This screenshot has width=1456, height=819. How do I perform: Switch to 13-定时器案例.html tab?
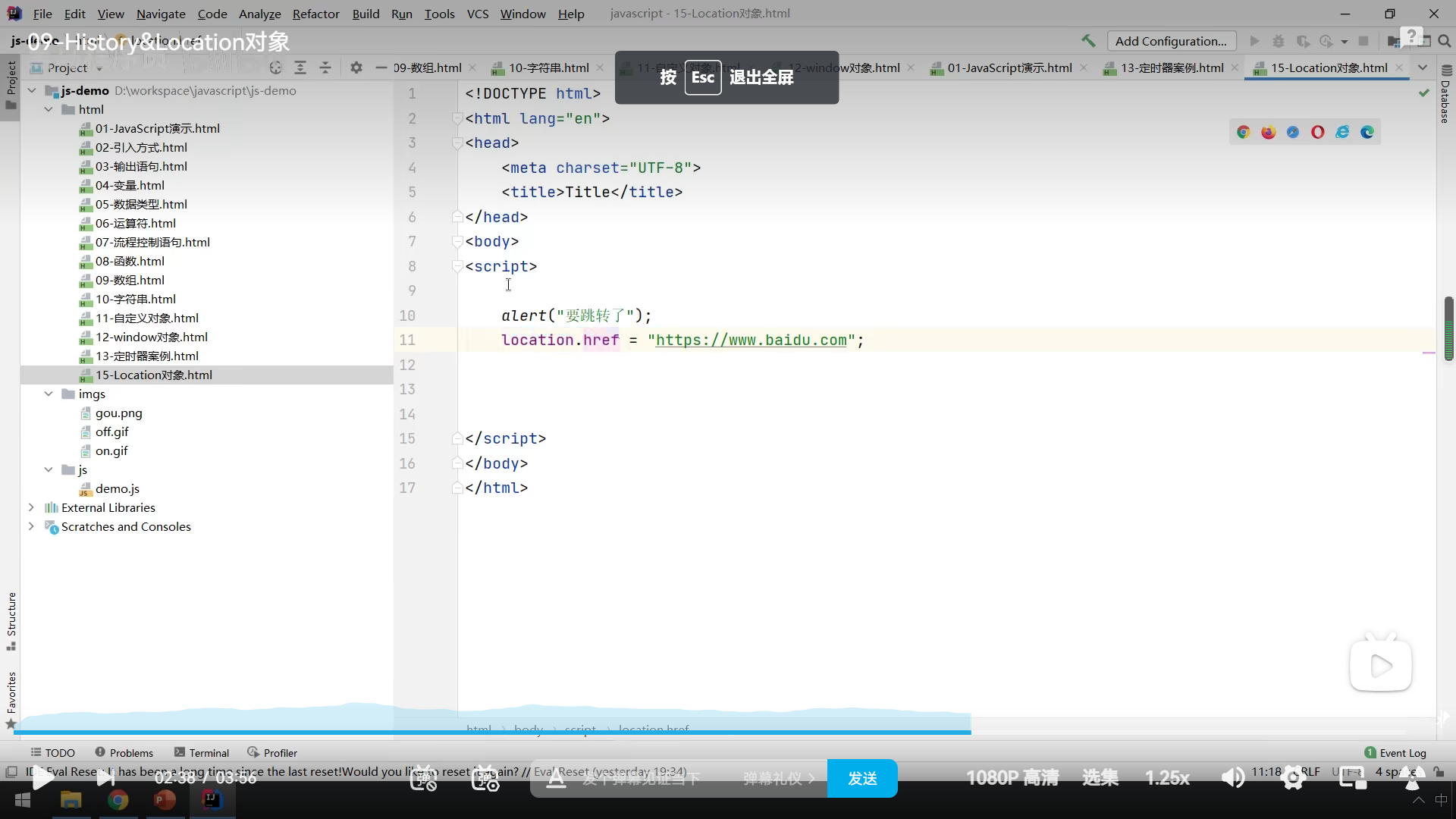click(x=1172, y=67)
